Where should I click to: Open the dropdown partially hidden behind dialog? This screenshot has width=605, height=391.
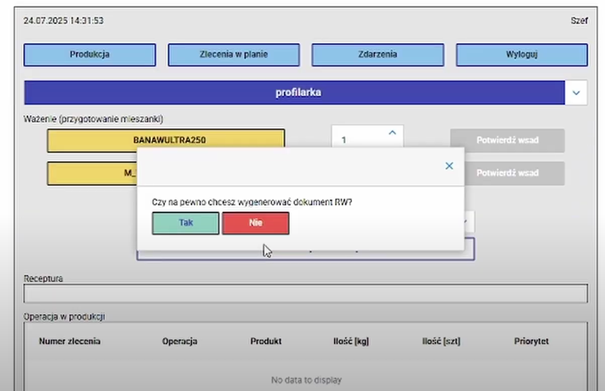(x=469, y=222)
